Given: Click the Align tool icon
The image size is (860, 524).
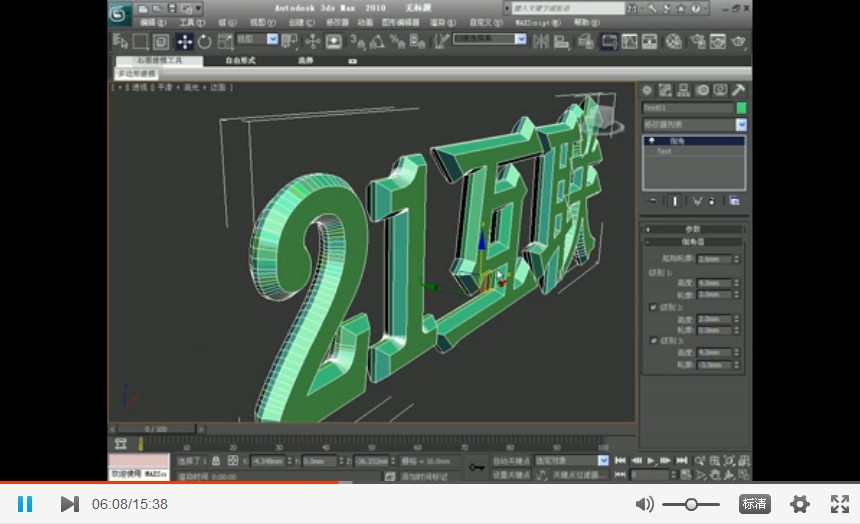Looking at the screenshot, I should tap(562, 41).
